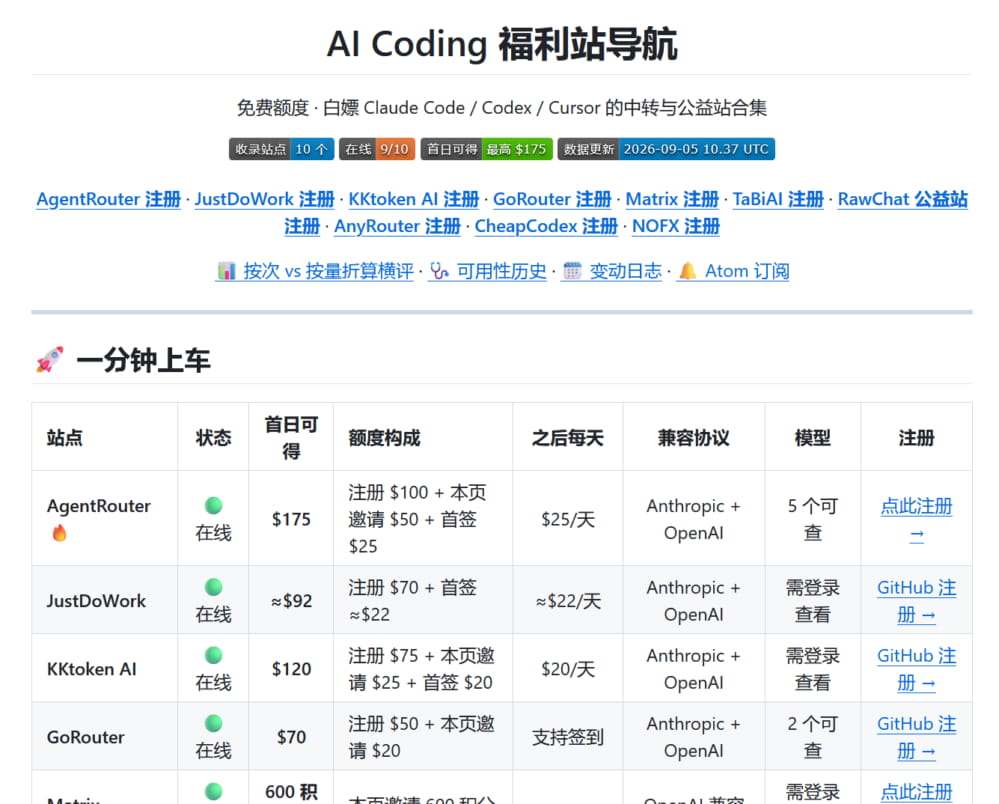Click the rocket emoji beside 一分钟上车

[50, 360]
